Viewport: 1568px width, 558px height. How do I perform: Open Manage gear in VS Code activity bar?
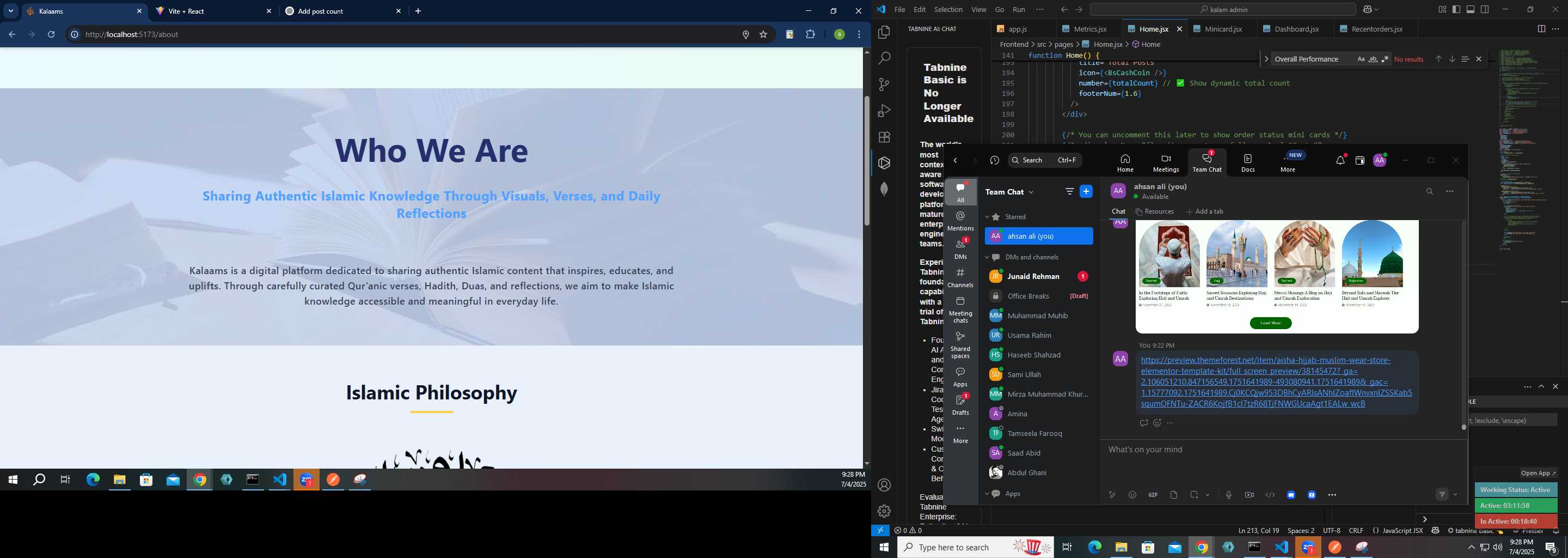pos(884,511)
